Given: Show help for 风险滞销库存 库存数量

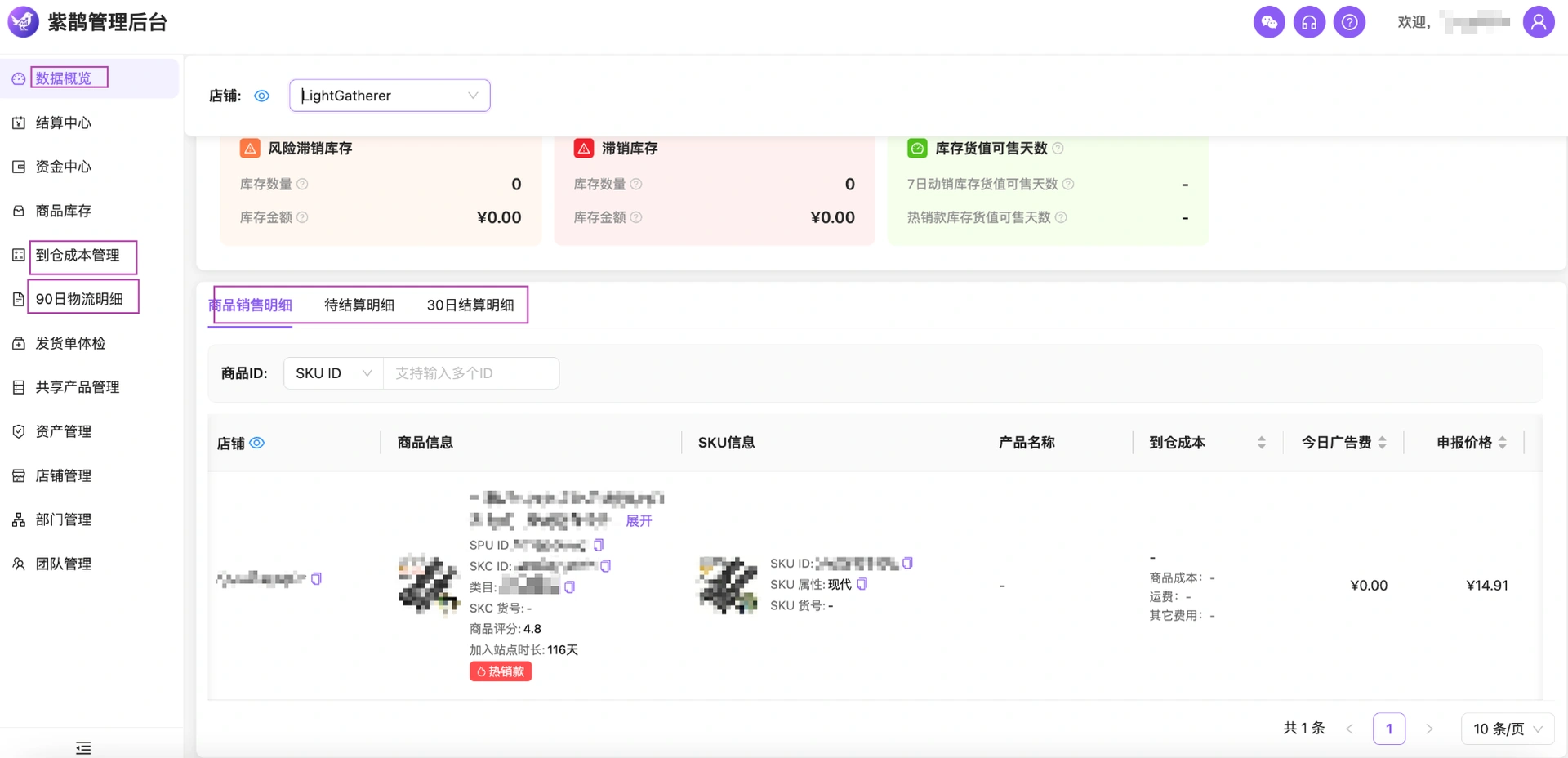Looking at the screenshot, I should (x=302, y=184).
